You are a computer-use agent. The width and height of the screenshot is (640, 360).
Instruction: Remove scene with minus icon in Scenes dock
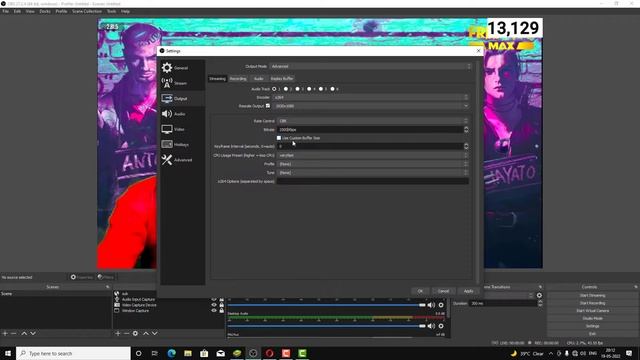13,333
